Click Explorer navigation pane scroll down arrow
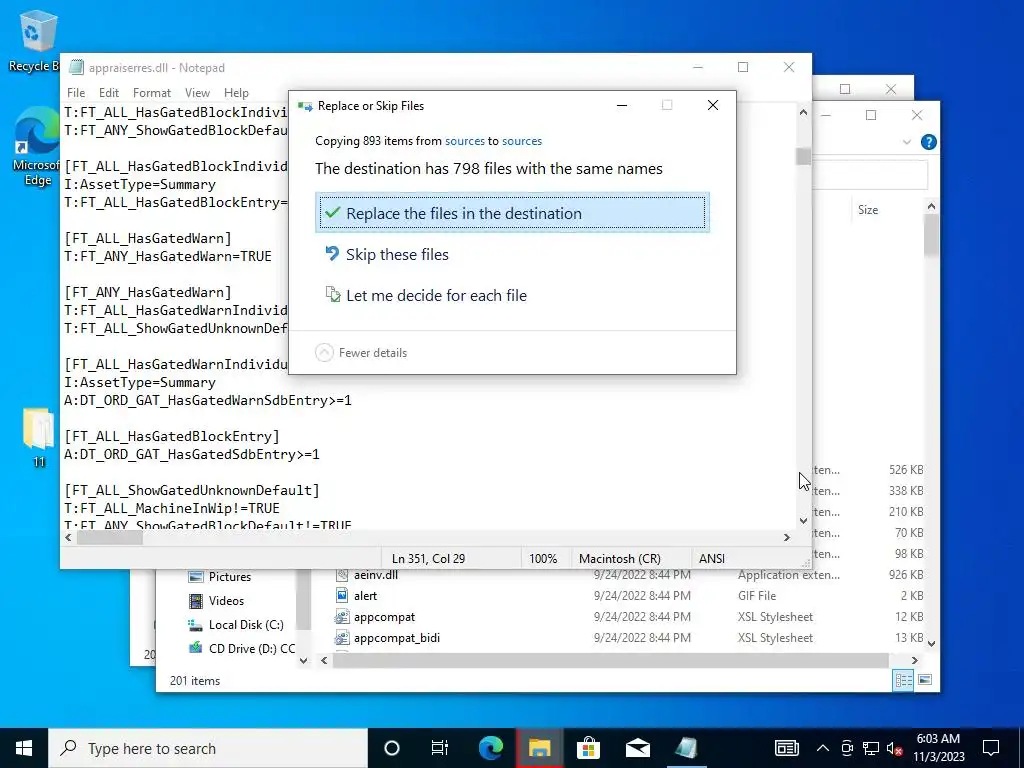This screenshot has width=1024, height=768. (303, 660)
